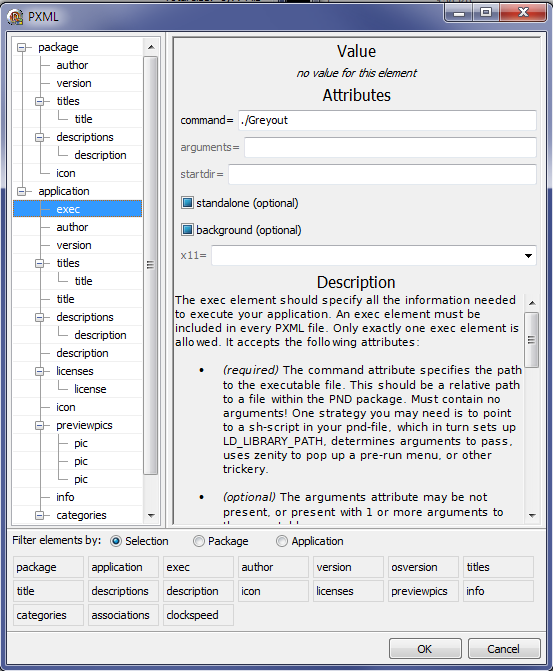Click tree scrollbar down arrow
Image resolution: width=553 pixels, height=671 pixels.
click(151, 516)
